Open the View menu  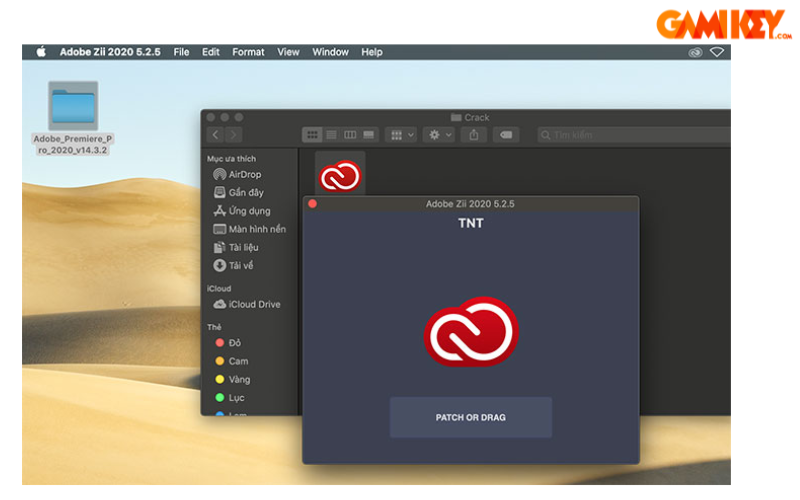(x=288, y=52)
